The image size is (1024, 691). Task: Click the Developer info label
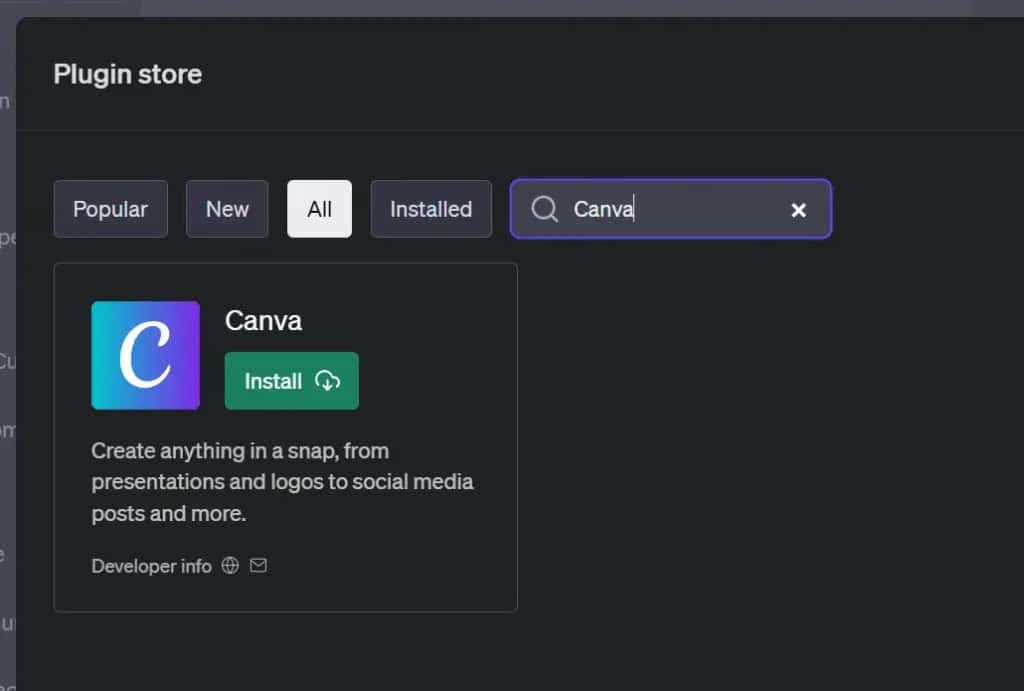[152, 566]
